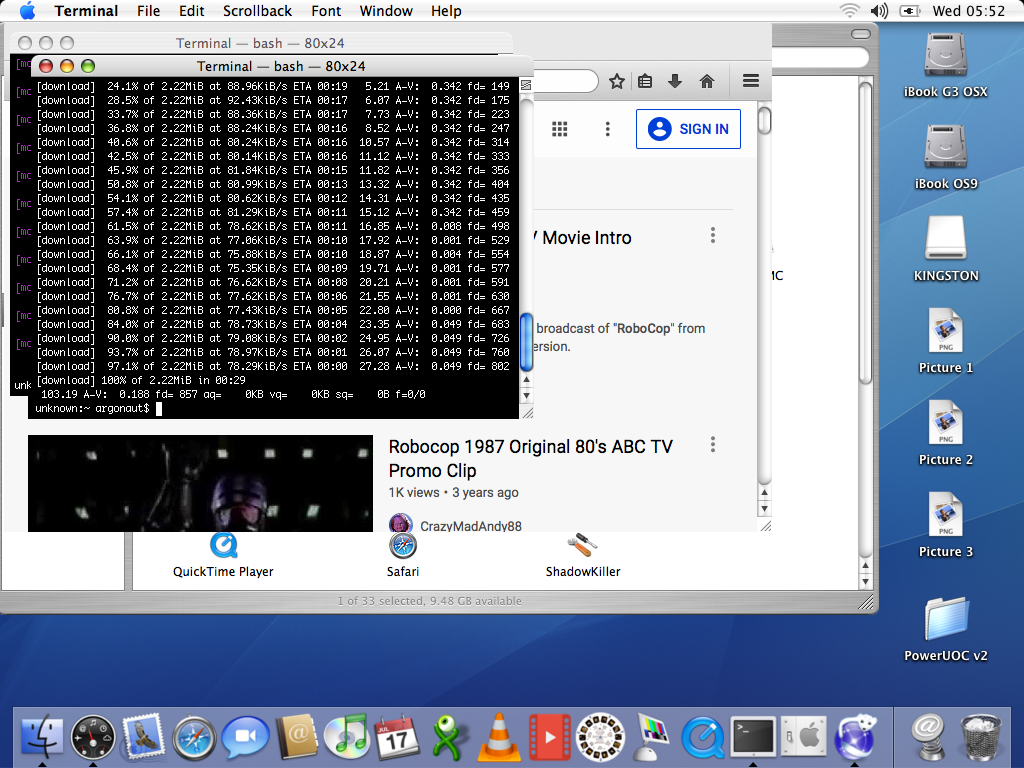The width and height of the screenshot is (1024, 768).
Task: Click the Terminal scrollbar up arrow
Action: coord(526,379)
